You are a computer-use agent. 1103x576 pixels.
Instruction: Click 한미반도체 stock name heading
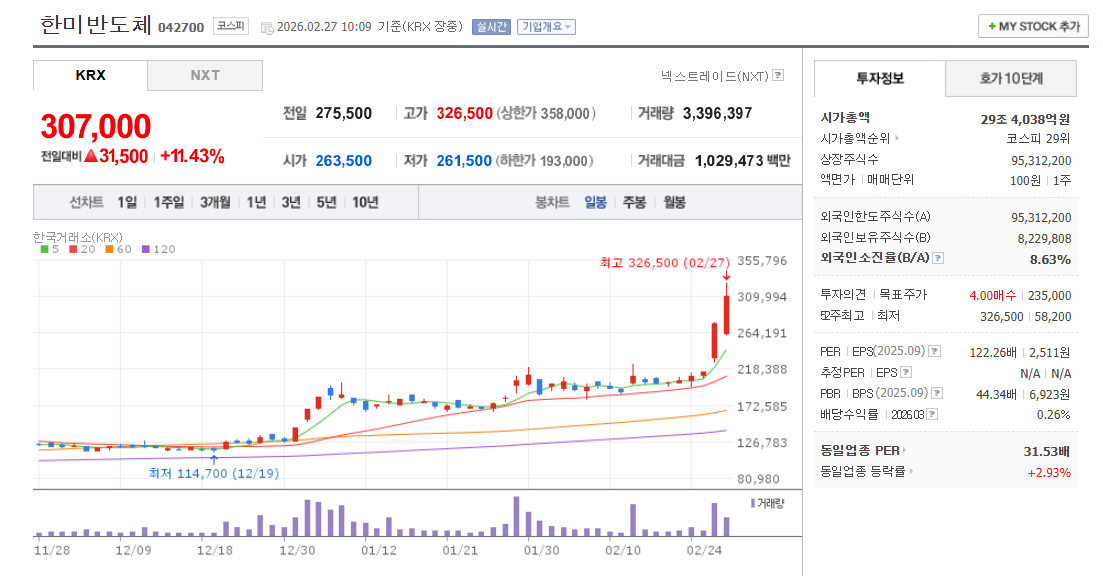96,25
